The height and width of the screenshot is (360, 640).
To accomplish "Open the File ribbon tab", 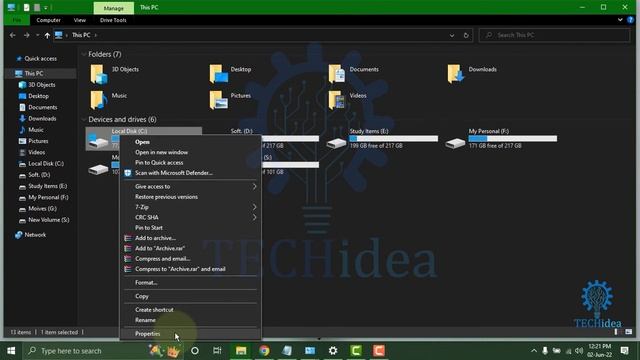I will click(16, 20).
